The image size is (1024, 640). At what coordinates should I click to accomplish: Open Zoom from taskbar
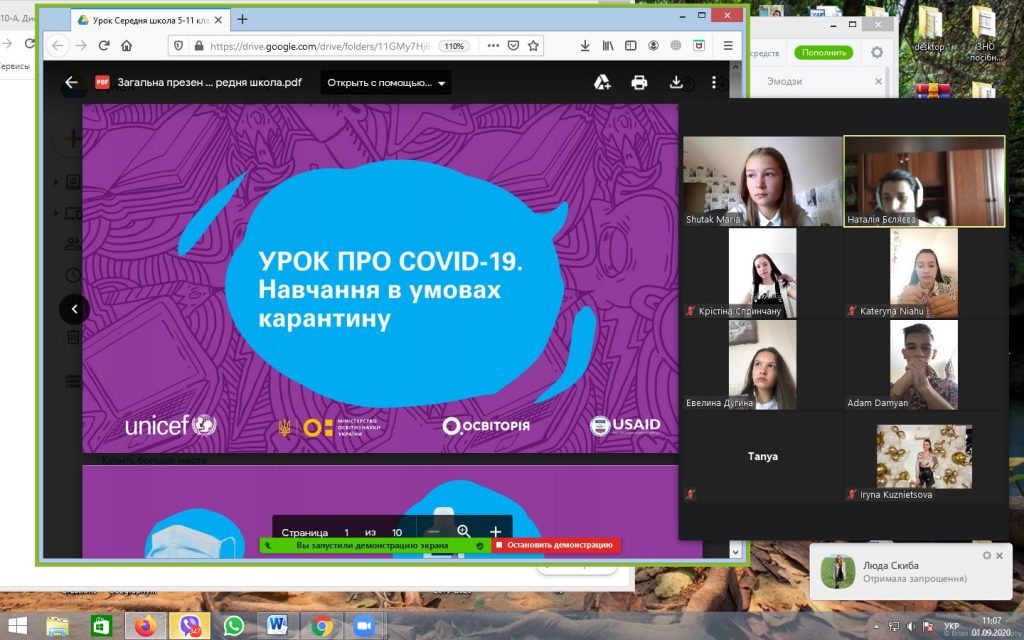[364, 626]
